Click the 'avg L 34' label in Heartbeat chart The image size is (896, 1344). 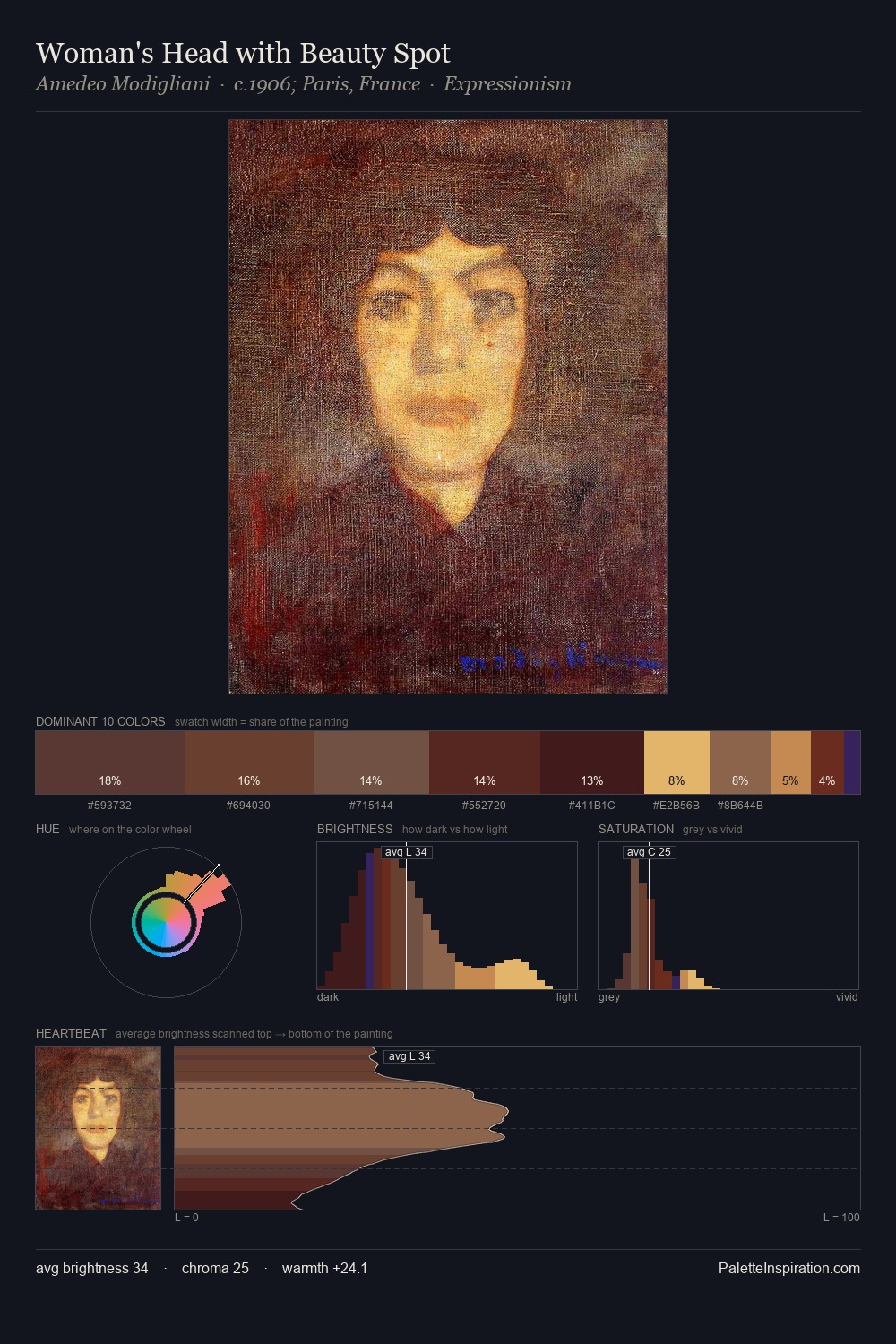pyautogui.click(x=409, y=1056)
